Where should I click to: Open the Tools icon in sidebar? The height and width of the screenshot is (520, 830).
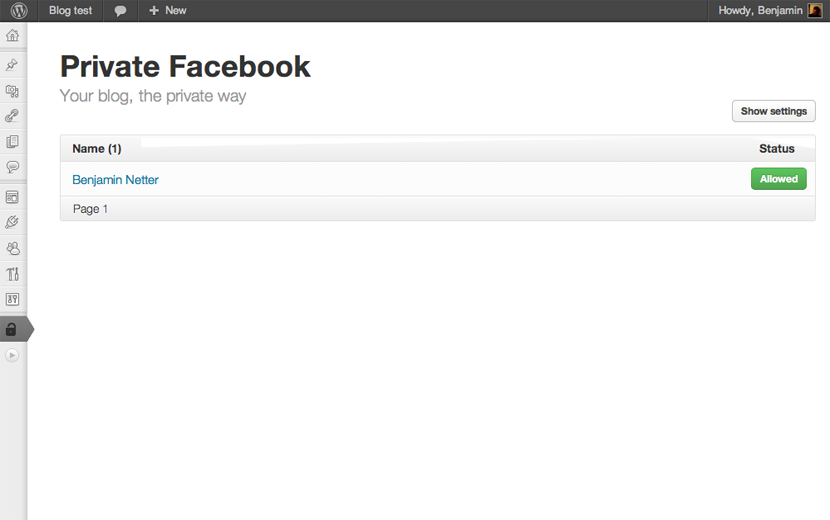coord(12,274)
